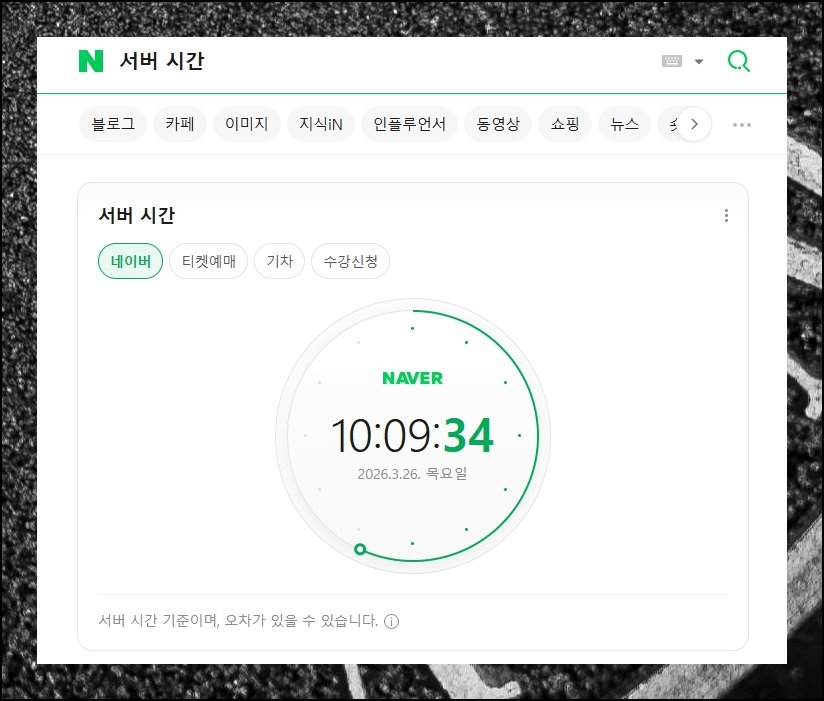The height and width of the screenshot is (701, 824).
Task: Select the 쇼핑 tab
Action: point(565,124)
